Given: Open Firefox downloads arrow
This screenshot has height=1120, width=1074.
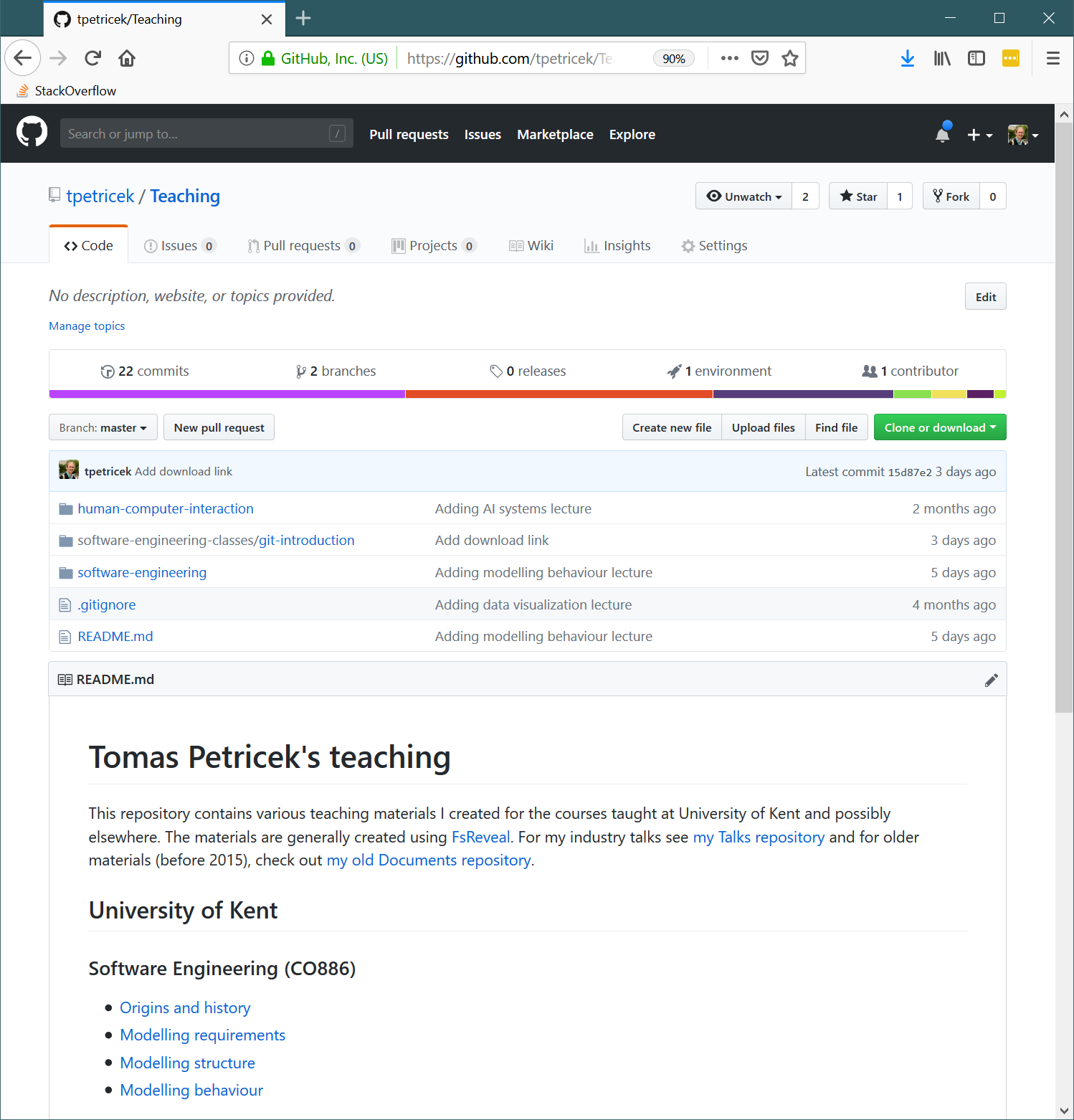Looking at the screenshot, I should (907, 58).
